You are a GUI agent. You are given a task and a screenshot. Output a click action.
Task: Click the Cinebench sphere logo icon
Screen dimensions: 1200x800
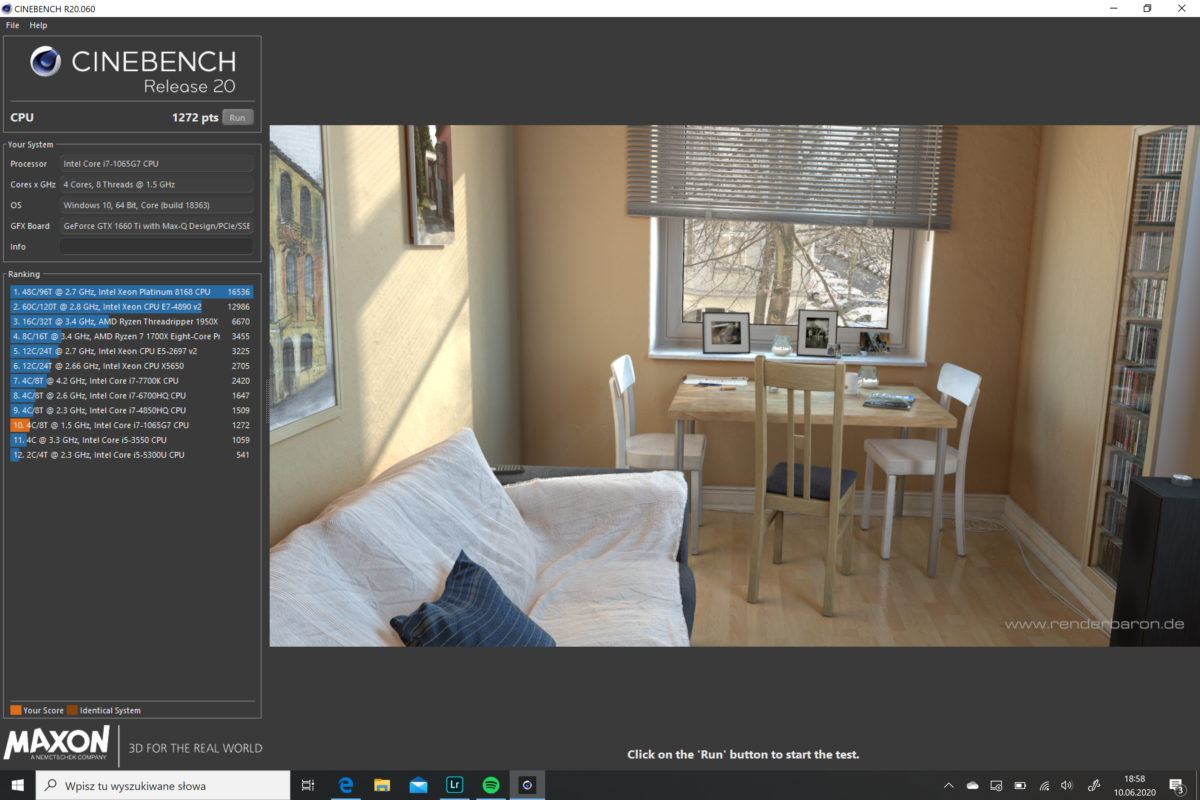46,62
